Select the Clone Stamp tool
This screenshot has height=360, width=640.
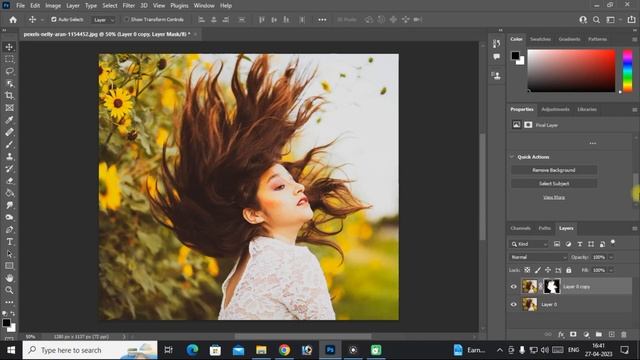9,156
